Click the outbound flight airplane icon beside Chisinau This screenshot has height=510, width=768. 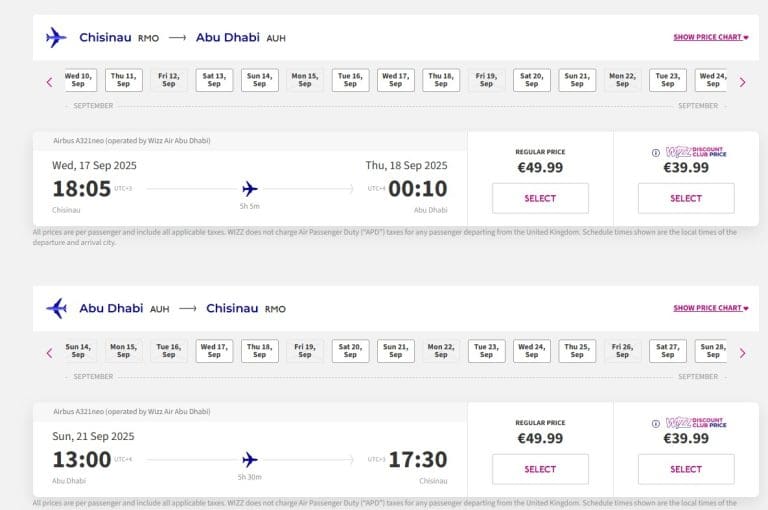point(56,37)
